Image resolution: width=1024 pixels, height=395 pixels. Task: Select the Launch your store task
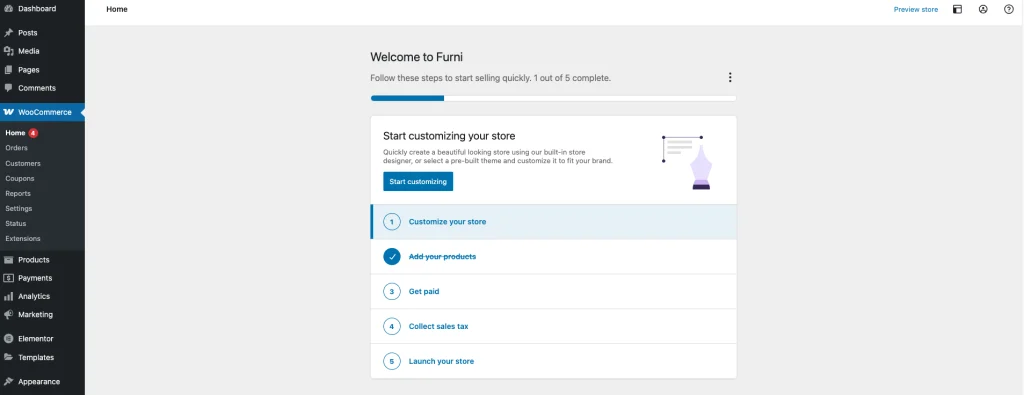point(554,361)
